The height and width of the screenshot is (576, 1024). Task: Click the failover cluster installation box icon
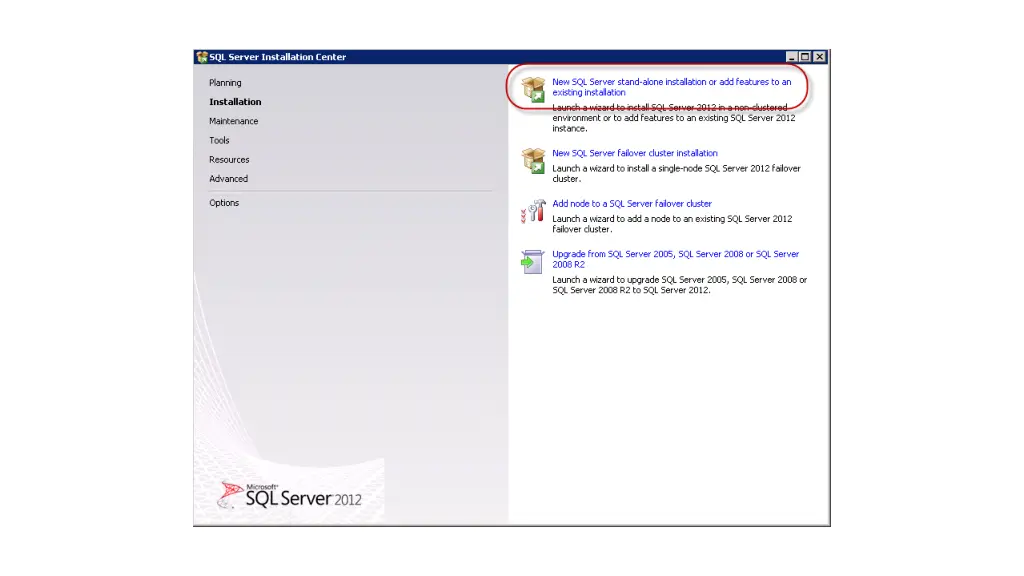(531, 160)
